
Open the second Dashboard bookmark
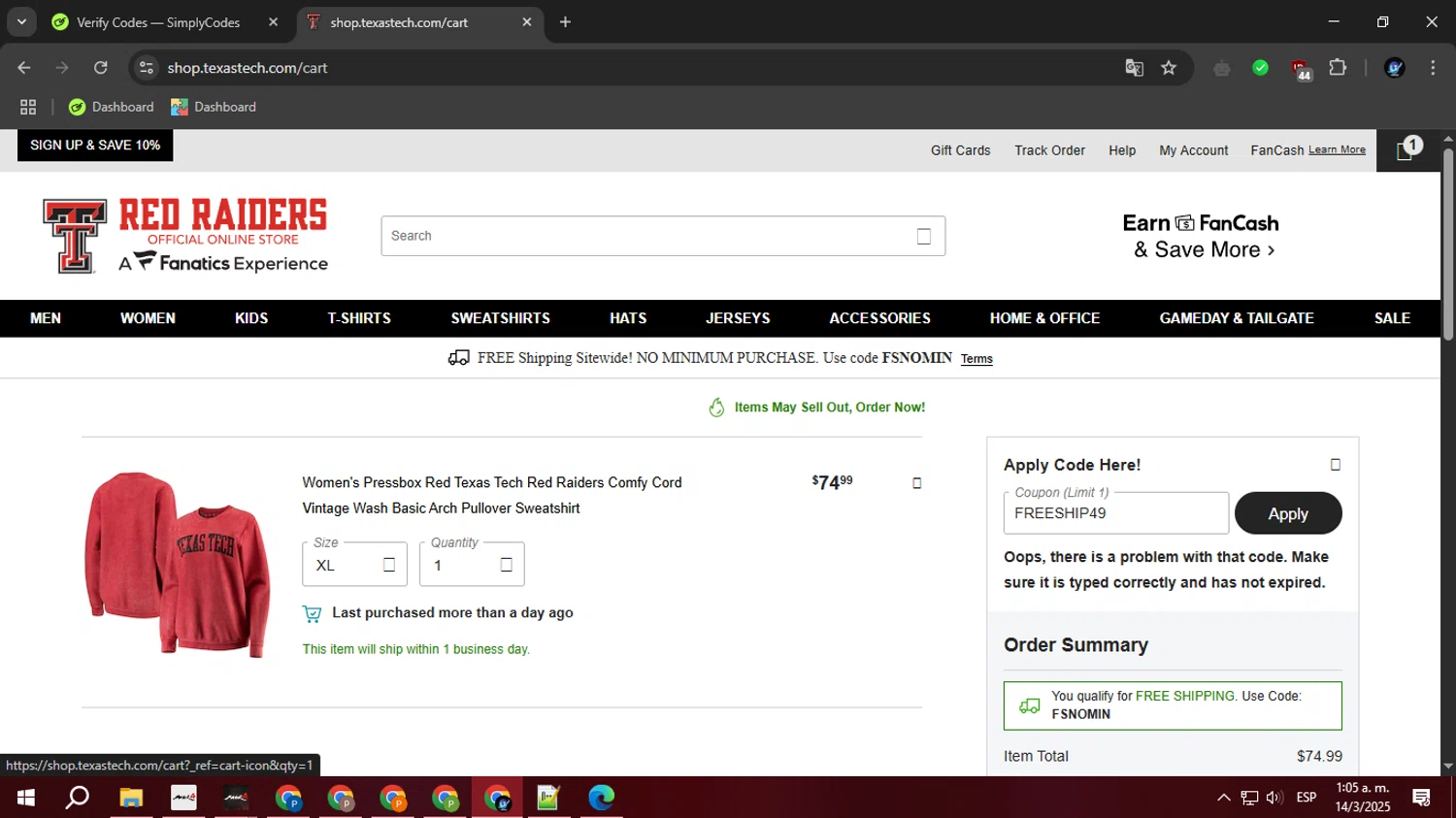(214, 107)
